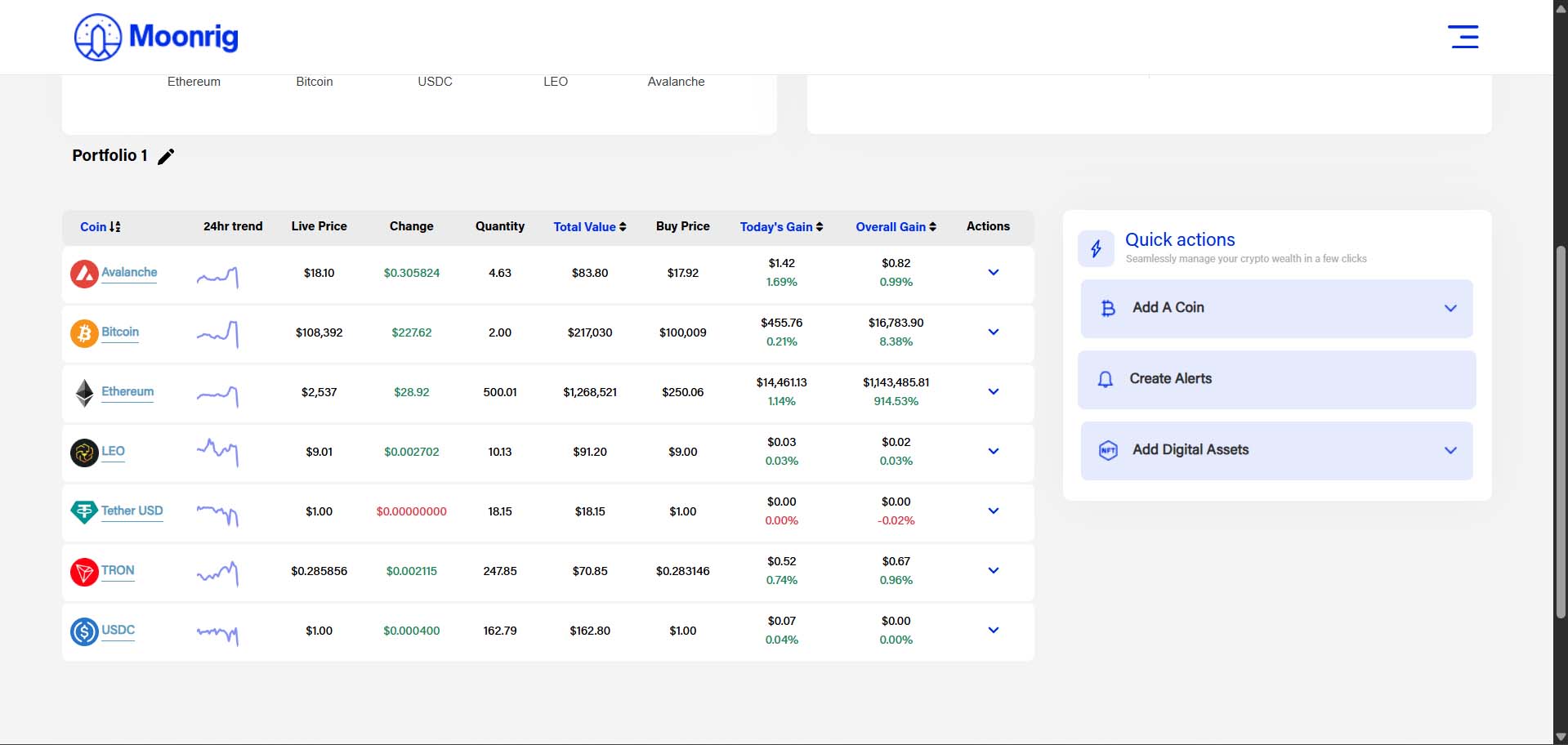
Task: Open the Create Alerts action
Action: tap(1276, 380)
